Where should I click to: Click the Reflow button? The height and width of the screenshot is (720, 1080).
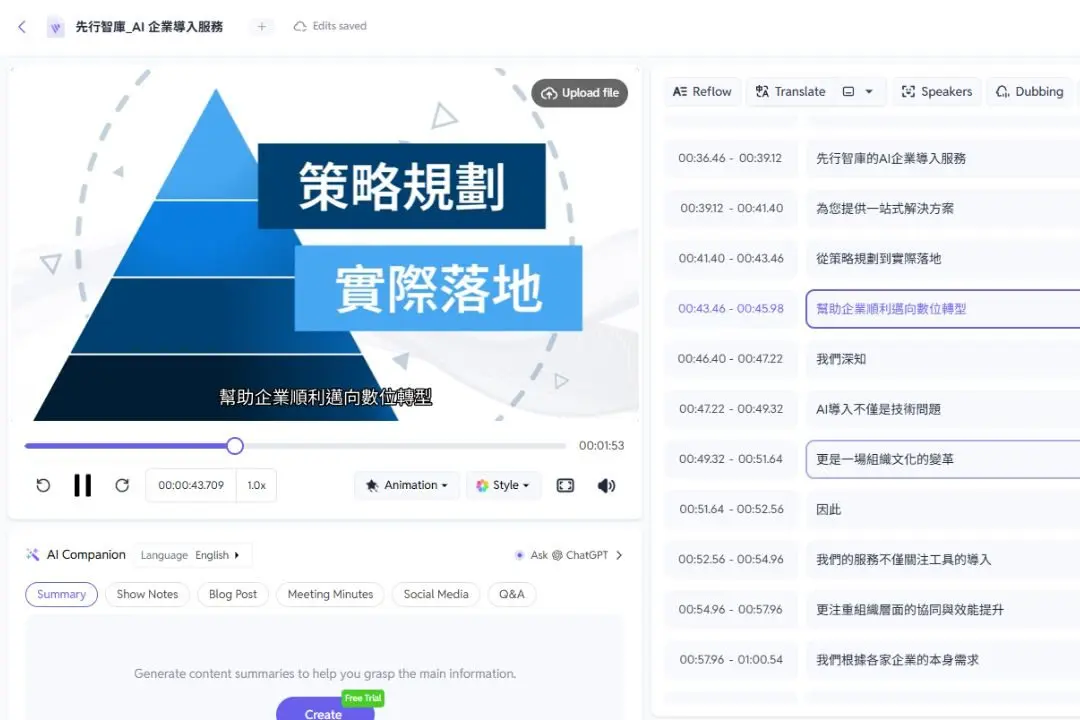pos(703,92)
